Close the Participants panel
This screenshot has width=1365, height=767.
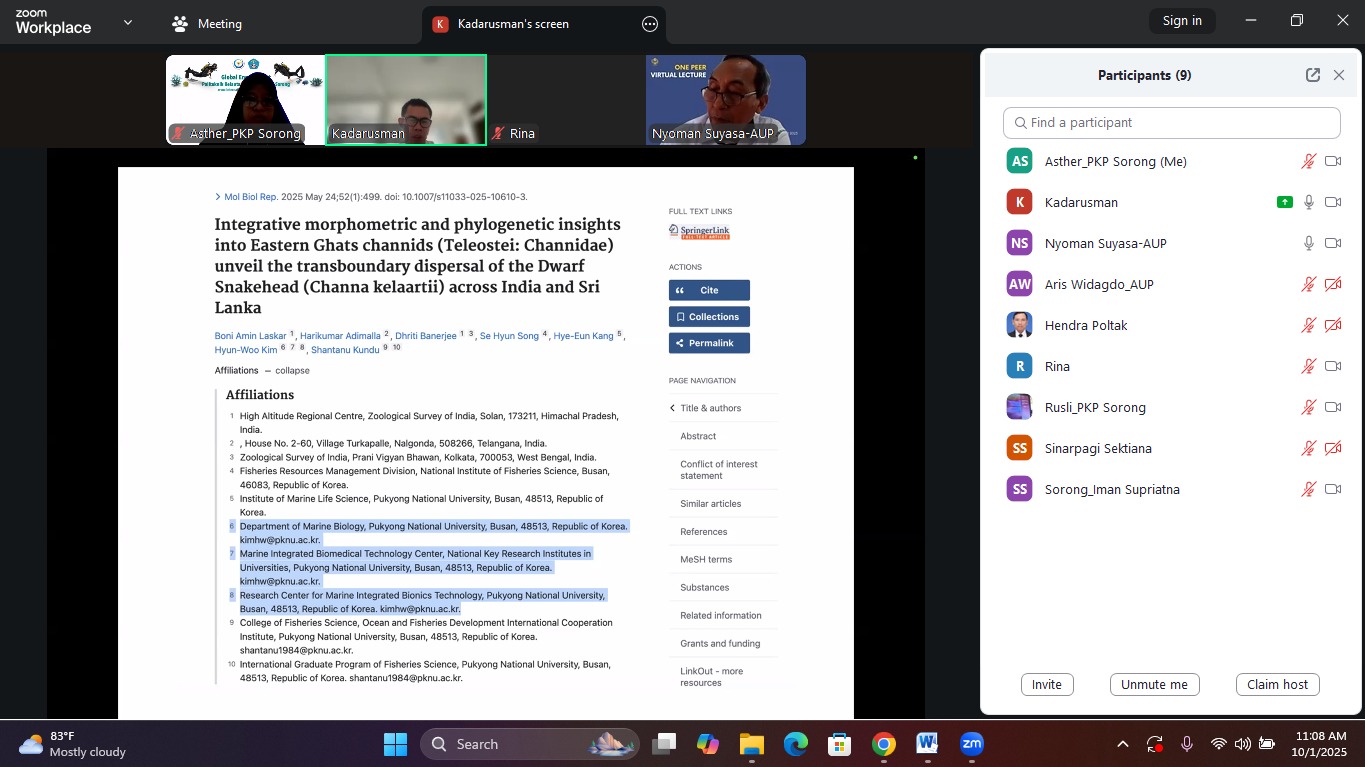pyautogui.click(x=1339, y=75)
